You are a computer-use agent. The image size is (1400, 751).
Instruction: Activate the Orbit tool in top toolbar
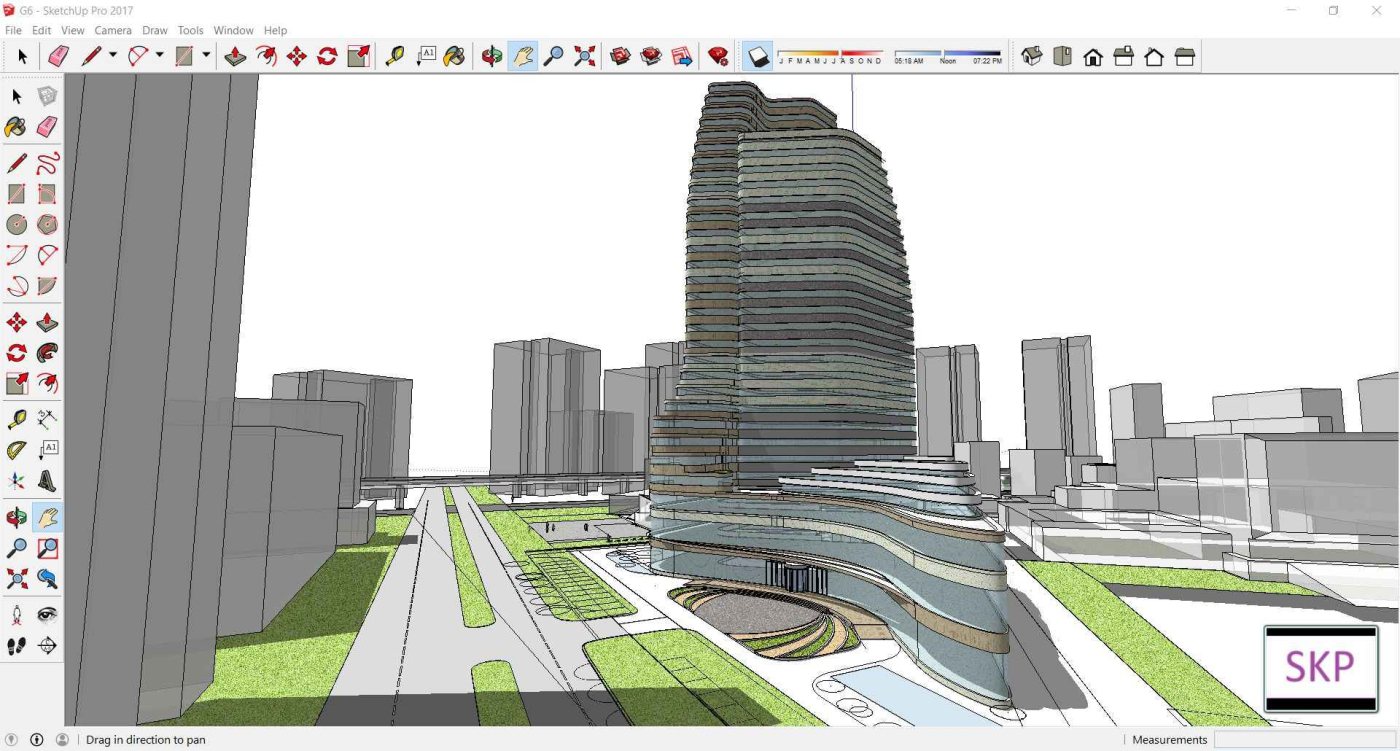(491, 57)
